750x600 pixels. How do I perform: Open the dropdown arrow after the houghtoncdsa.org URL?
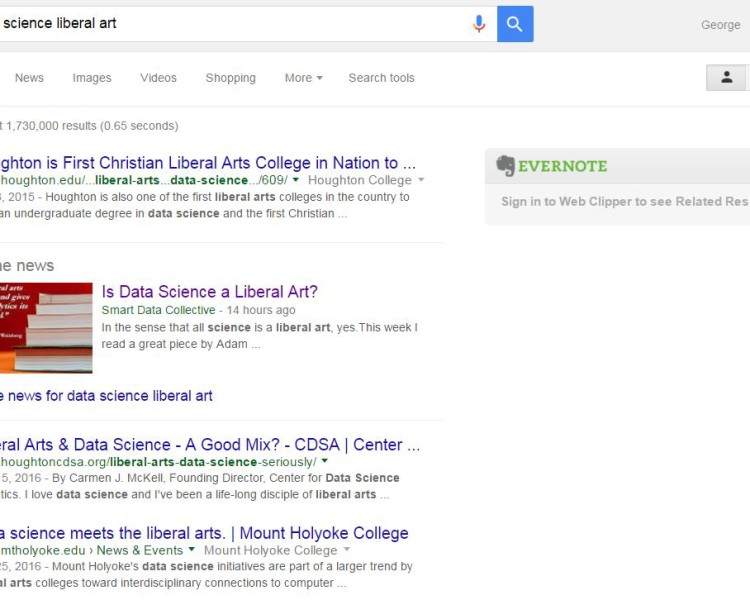pos(325,461)
